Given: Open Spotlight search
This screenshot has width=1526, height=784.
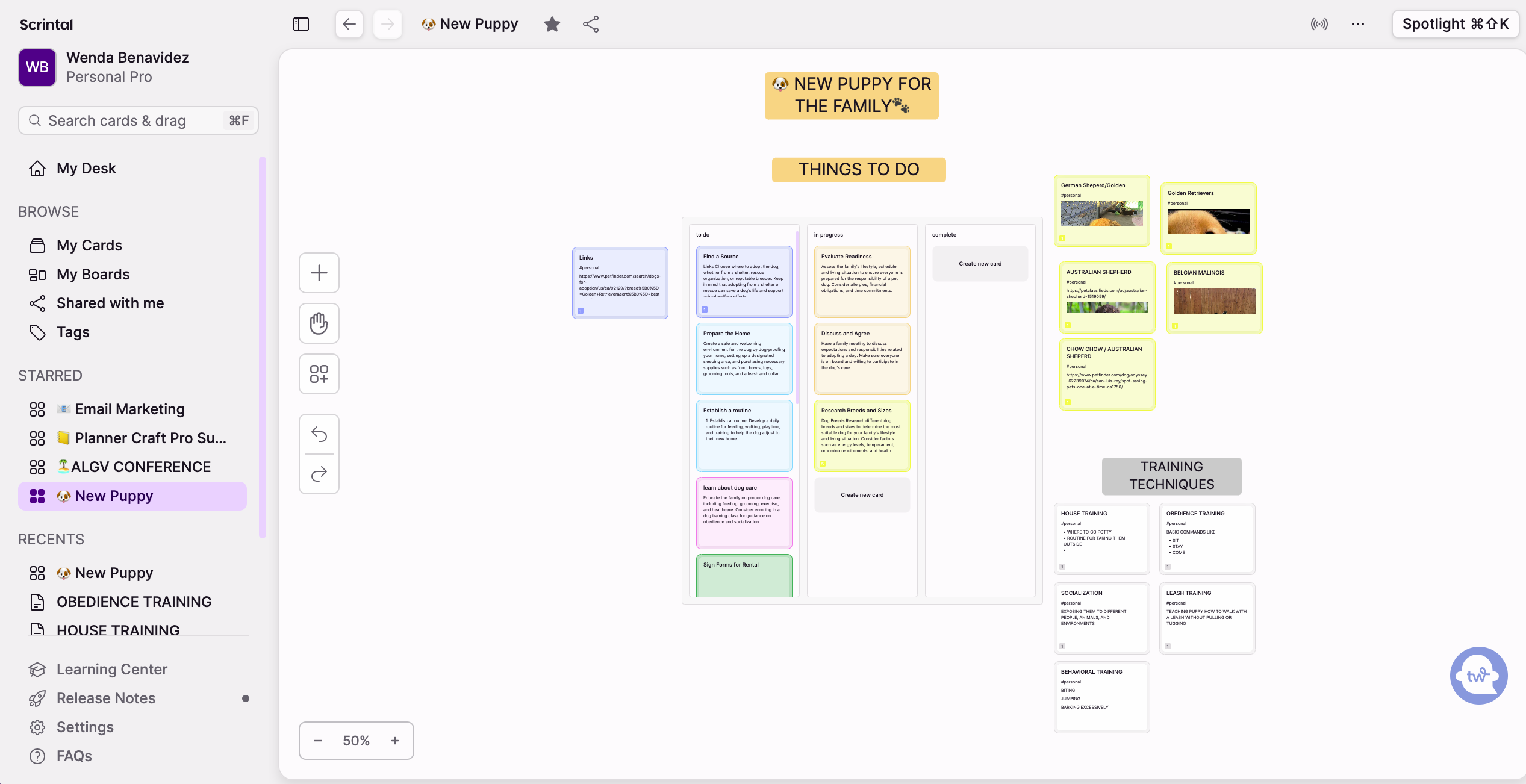Looking at the screenshot, I should (x=1455, y=24).
